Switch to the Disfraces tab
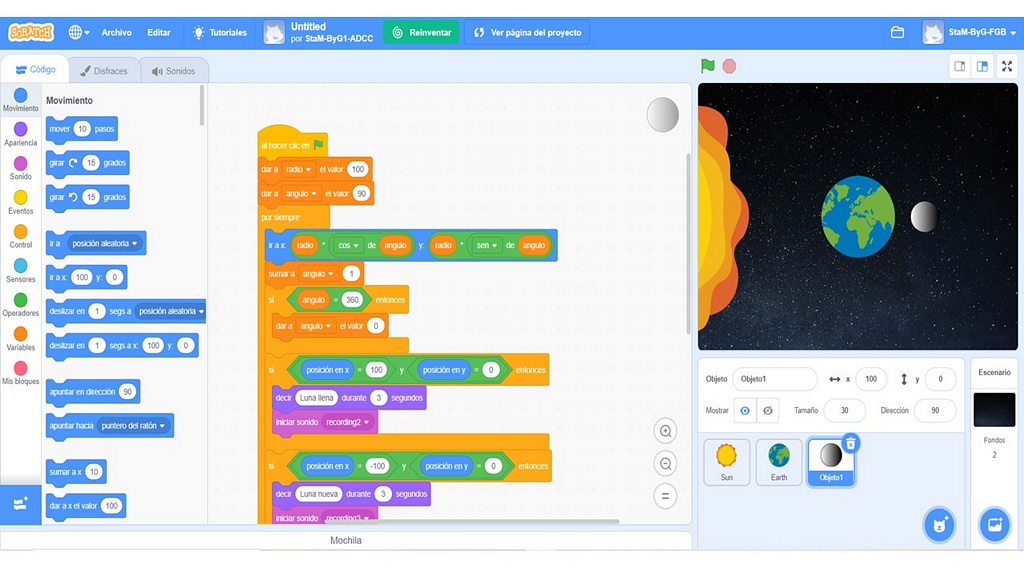This screenshot has width=1024, height=576. tap(105, 71)
